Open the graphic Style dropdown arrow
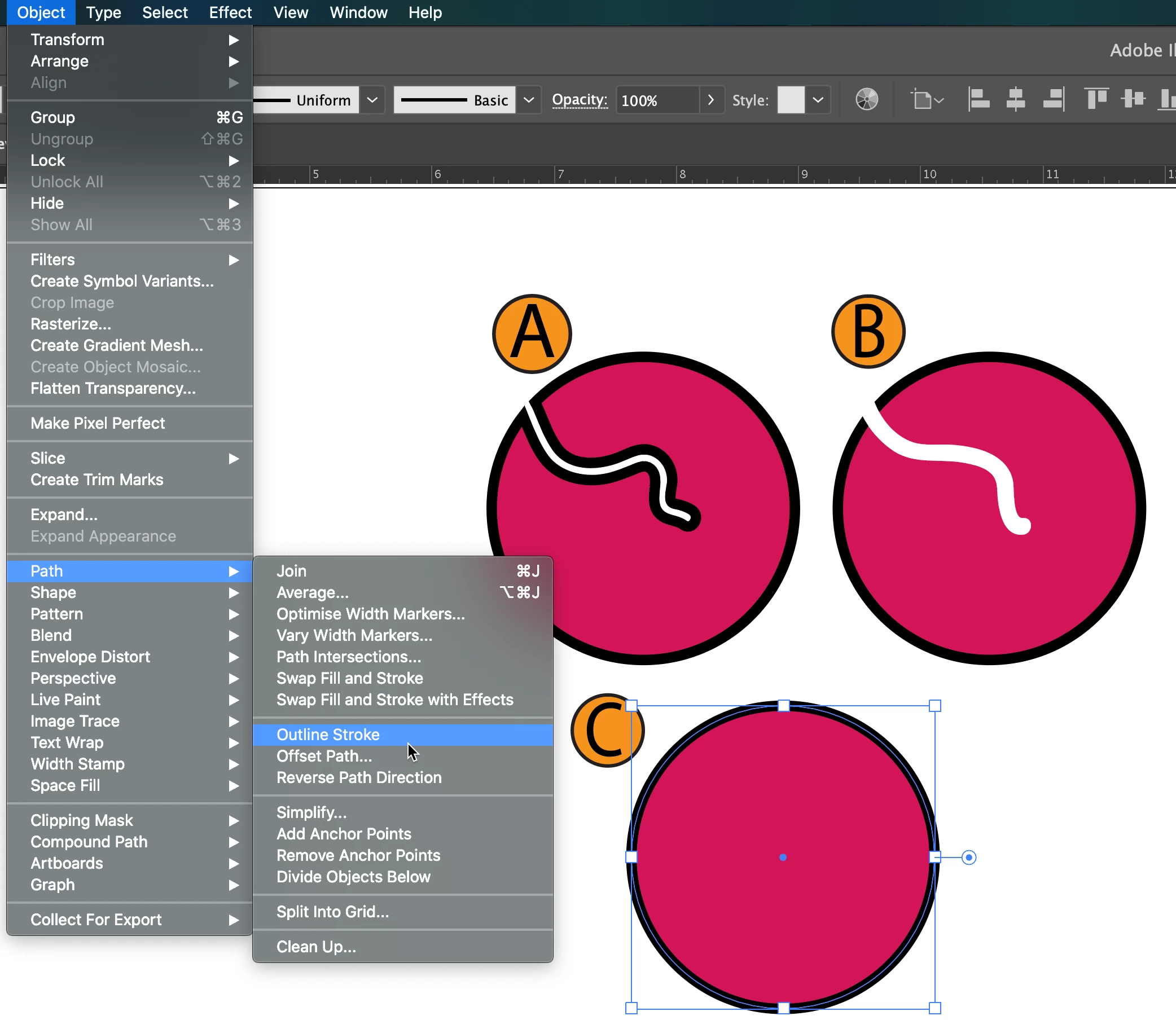Screen dimensions: 1176x1029 click(818, 100)
